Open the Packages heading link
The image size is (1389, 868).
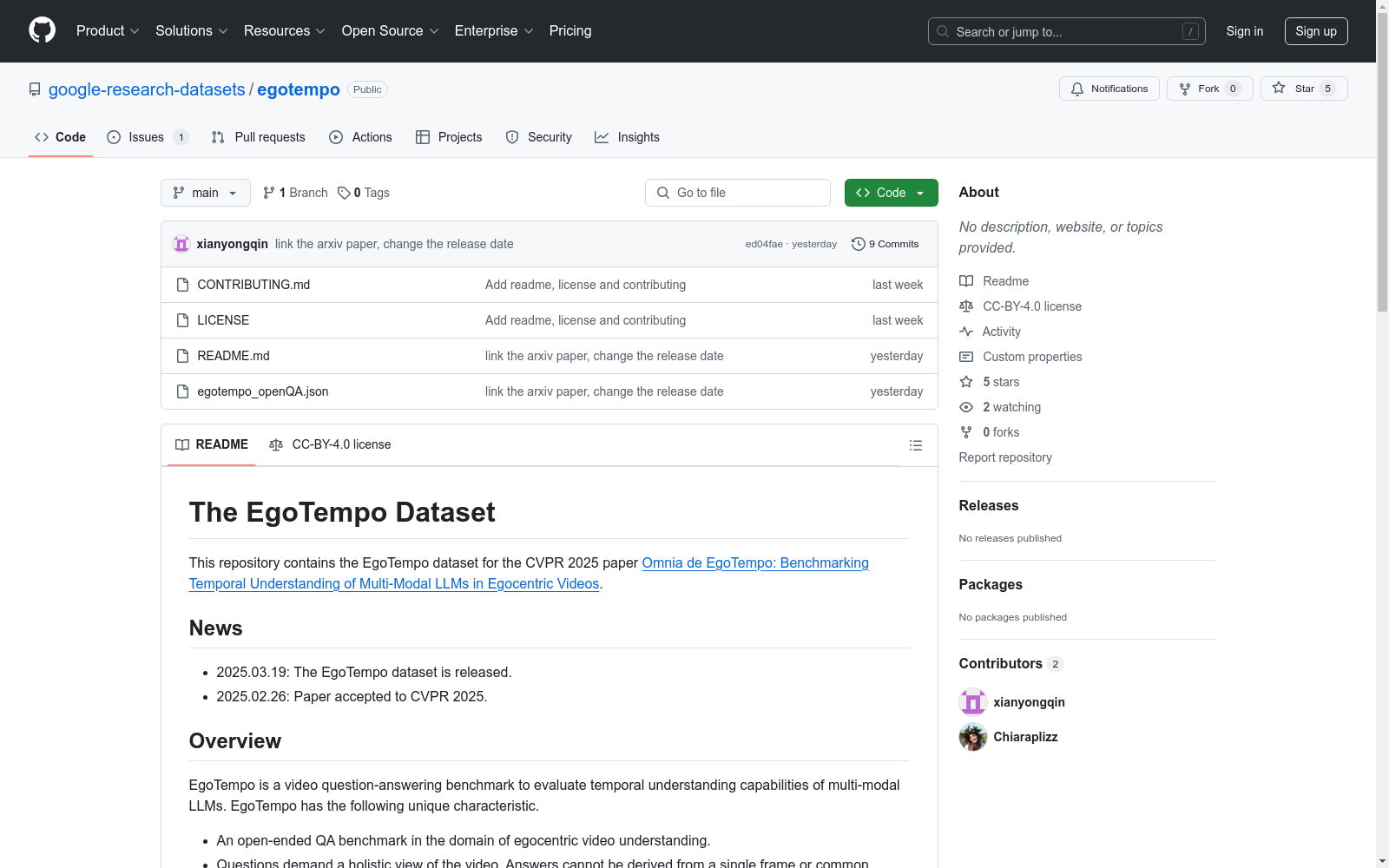(x=991, y=584)
